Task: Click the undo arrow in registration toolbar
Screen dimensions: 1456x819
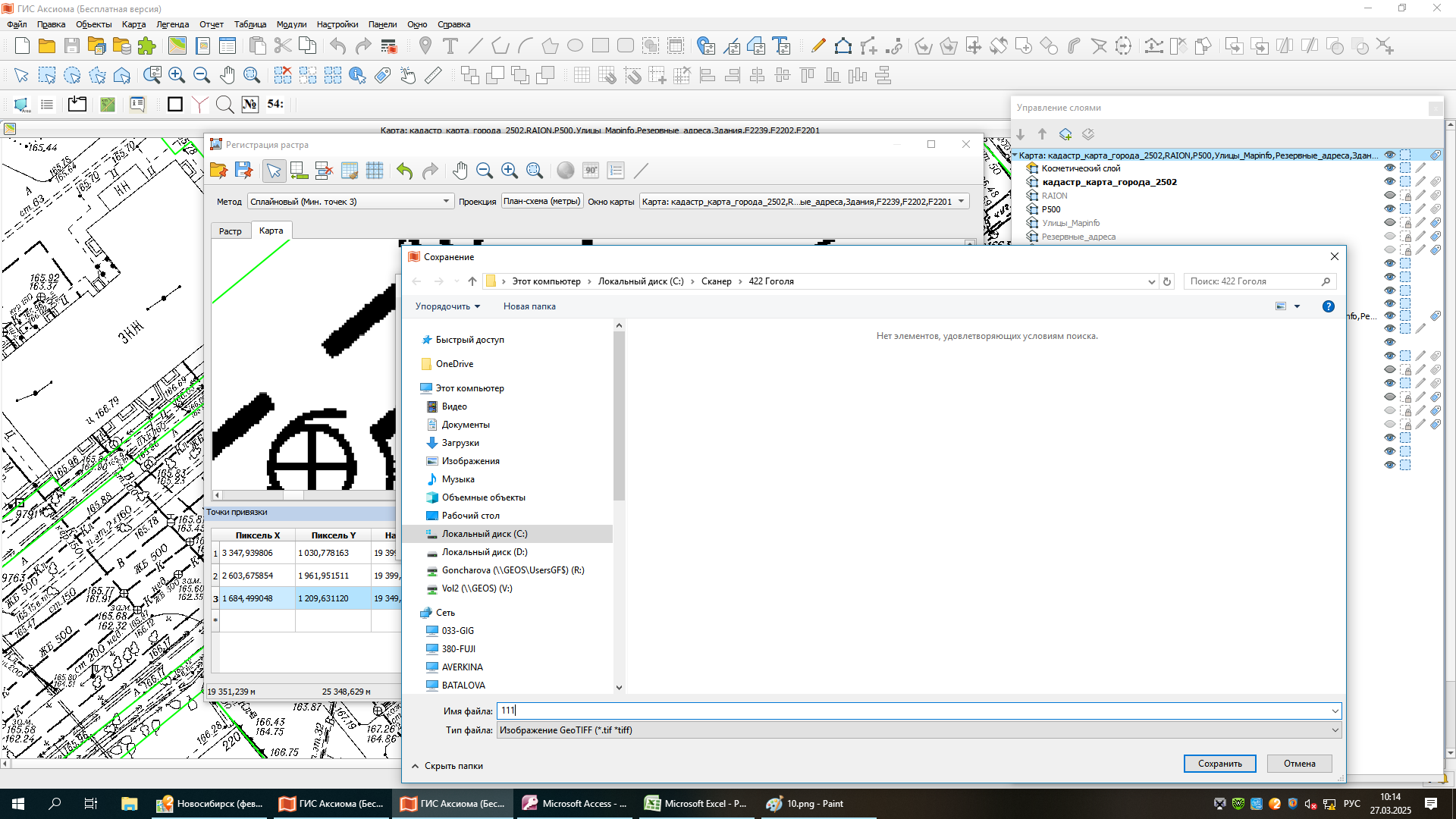Action: click(404, 171)
